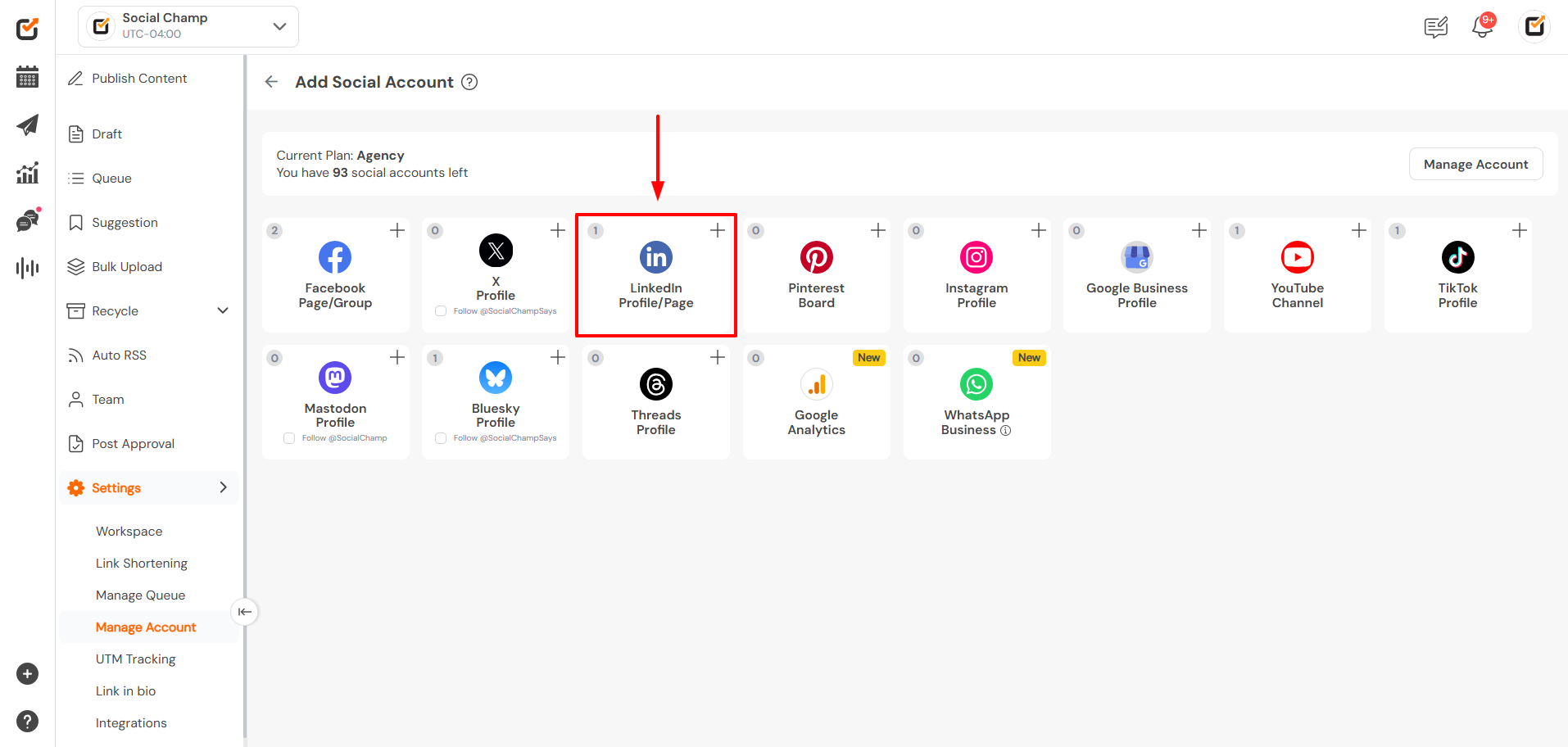Screen dimensions: 1568x747
Task: Open UTM Tracking under Settings
Action: [x=135, y=659]
